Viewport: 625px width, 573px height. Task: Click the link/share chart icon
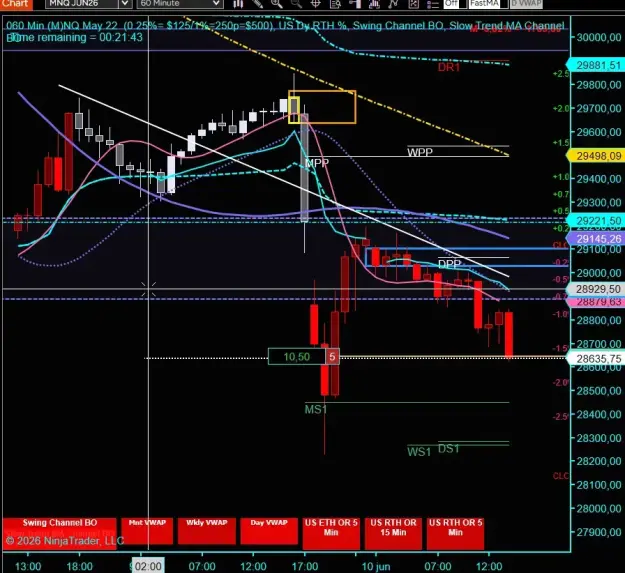tap(413, 4)
